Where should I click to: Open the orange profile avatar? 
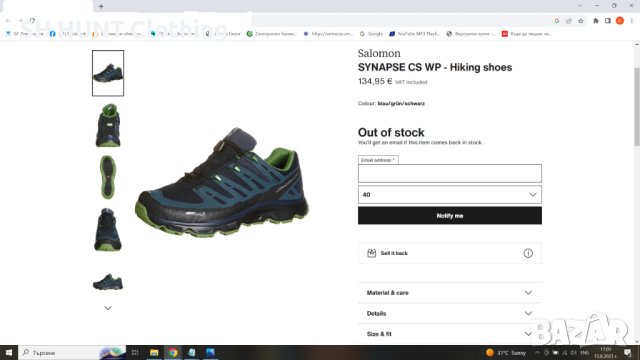click(620, 21)
